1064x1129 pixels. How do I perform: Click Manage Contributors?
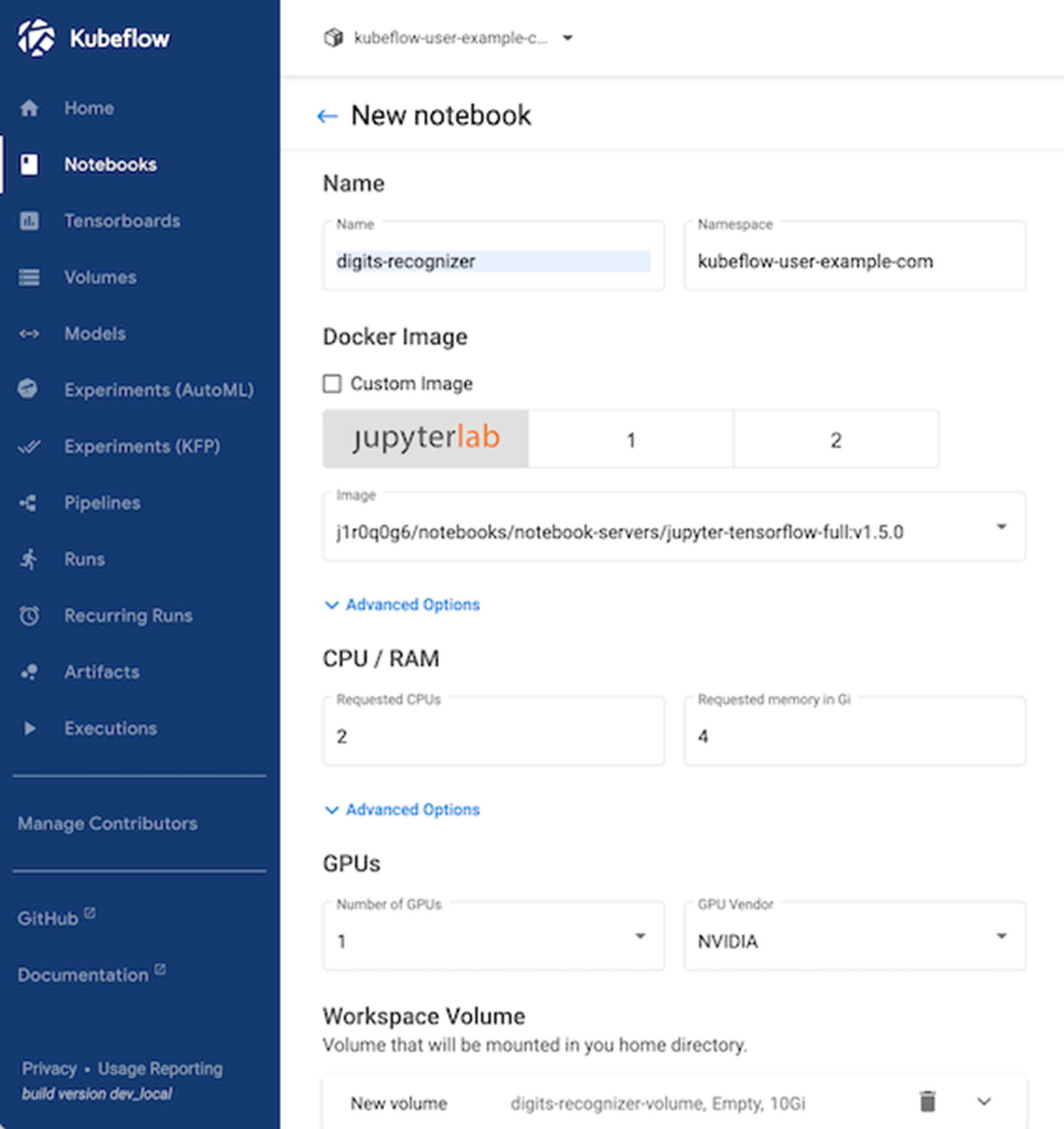point(108,823)
